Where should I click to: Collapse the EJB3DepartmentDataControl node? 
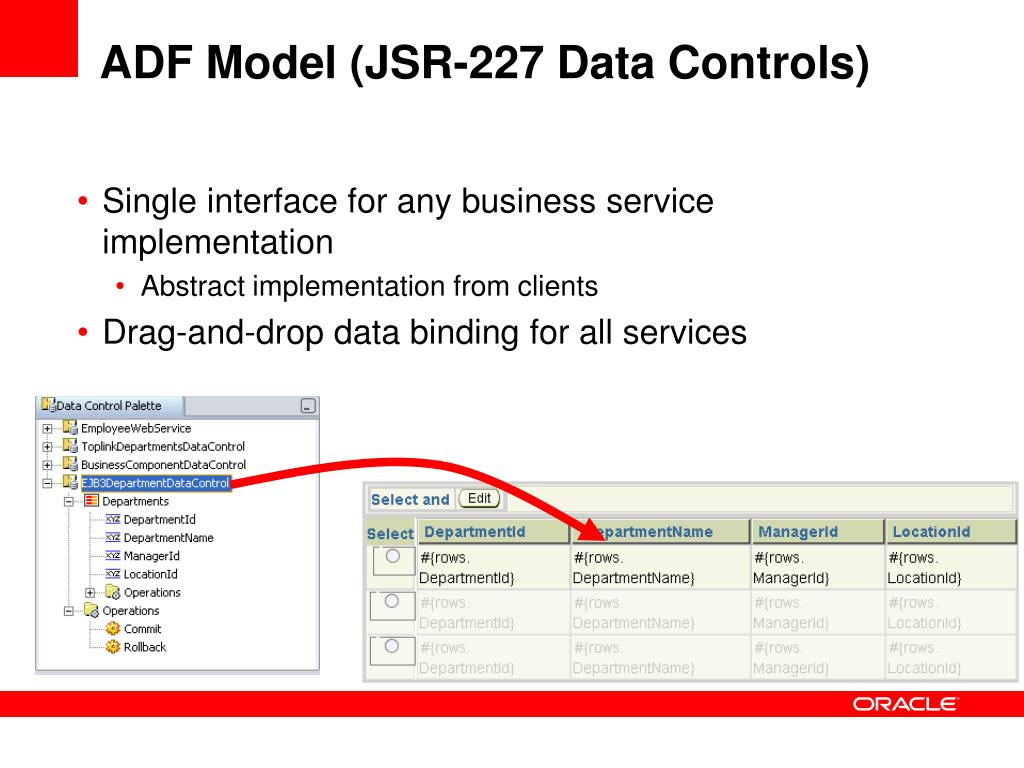[x=47, y=483]
